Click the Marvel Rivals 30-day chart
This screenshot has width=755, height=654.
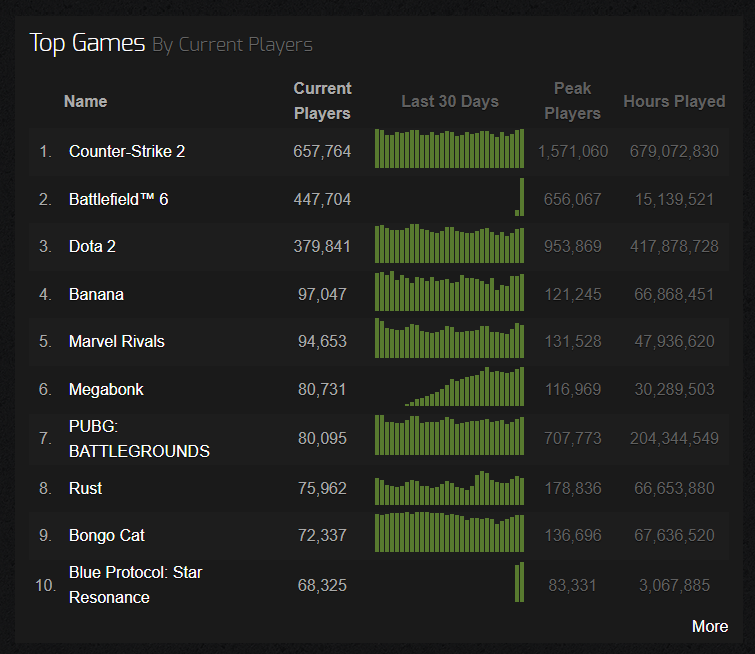[449, 338]
